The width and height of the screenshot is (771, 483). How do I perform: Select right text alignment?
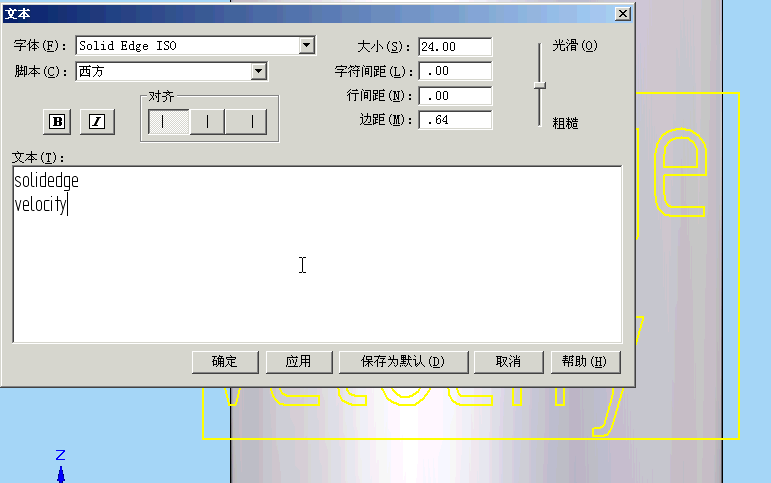246,121
